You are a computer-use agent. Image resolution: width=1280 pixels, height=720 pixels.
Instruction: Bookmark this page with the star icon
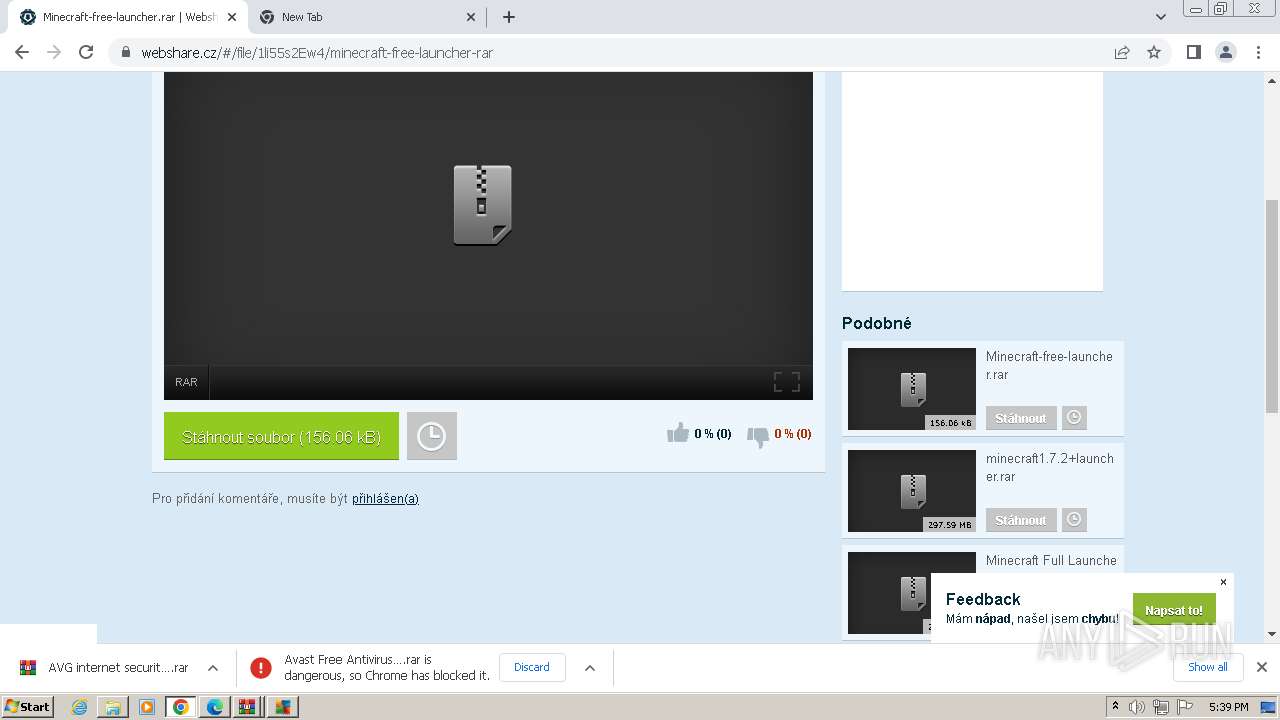pyautogui.click(x=1154, y=52)
